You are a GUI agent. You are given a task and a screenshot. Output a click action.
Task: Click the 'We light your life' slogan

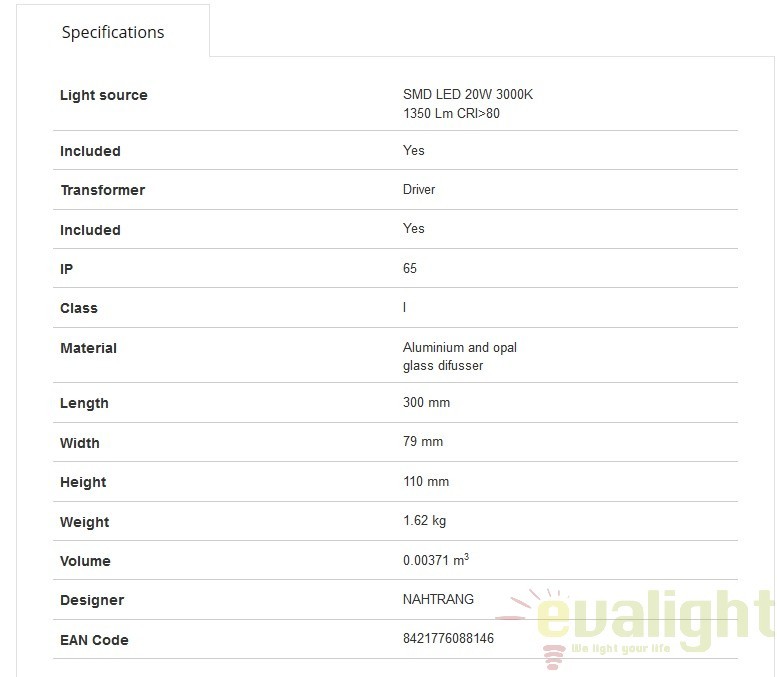[620, 648]
